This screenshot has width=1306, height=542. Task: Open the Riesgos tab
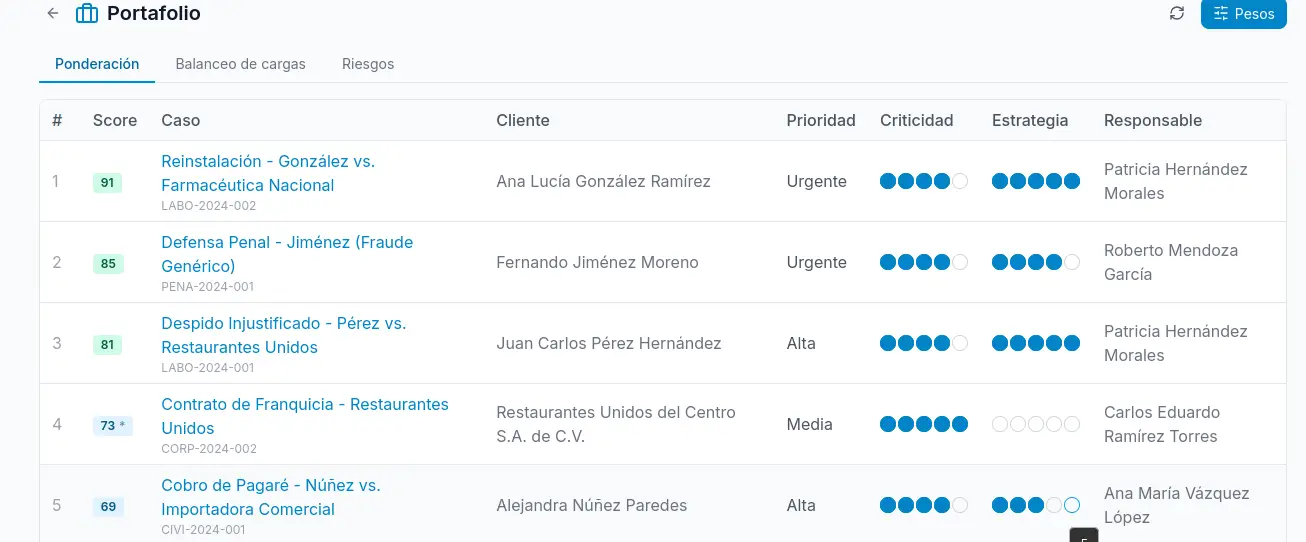tap(368, 64)
